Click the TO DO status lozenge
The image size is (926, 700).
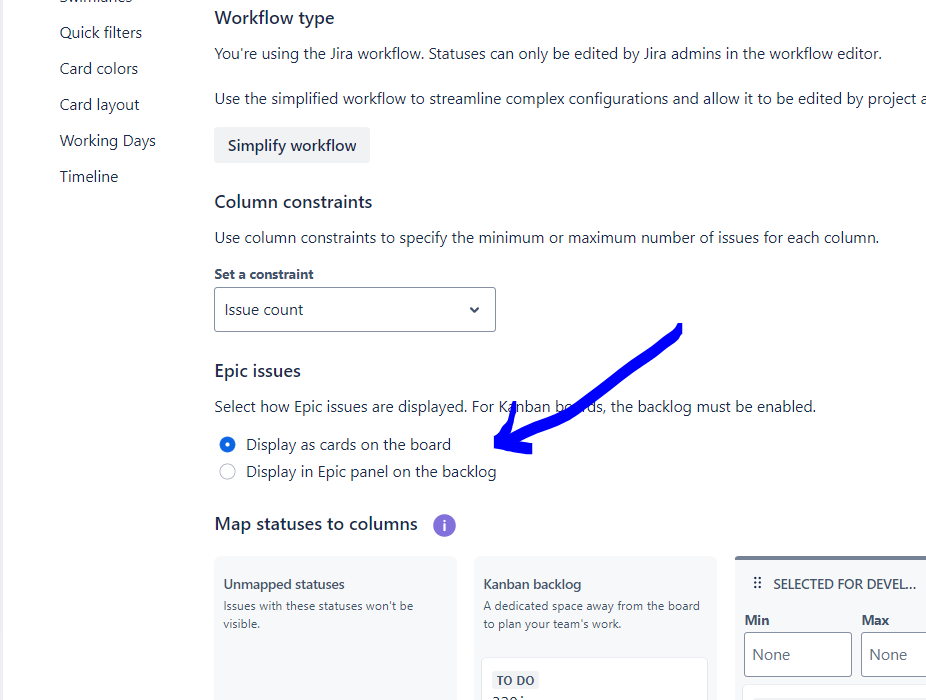(515, 681)
